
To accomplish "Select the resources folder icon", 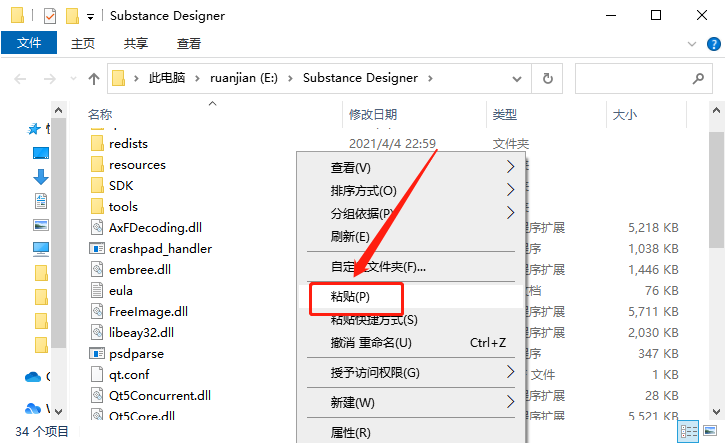I will click(97, 164).
